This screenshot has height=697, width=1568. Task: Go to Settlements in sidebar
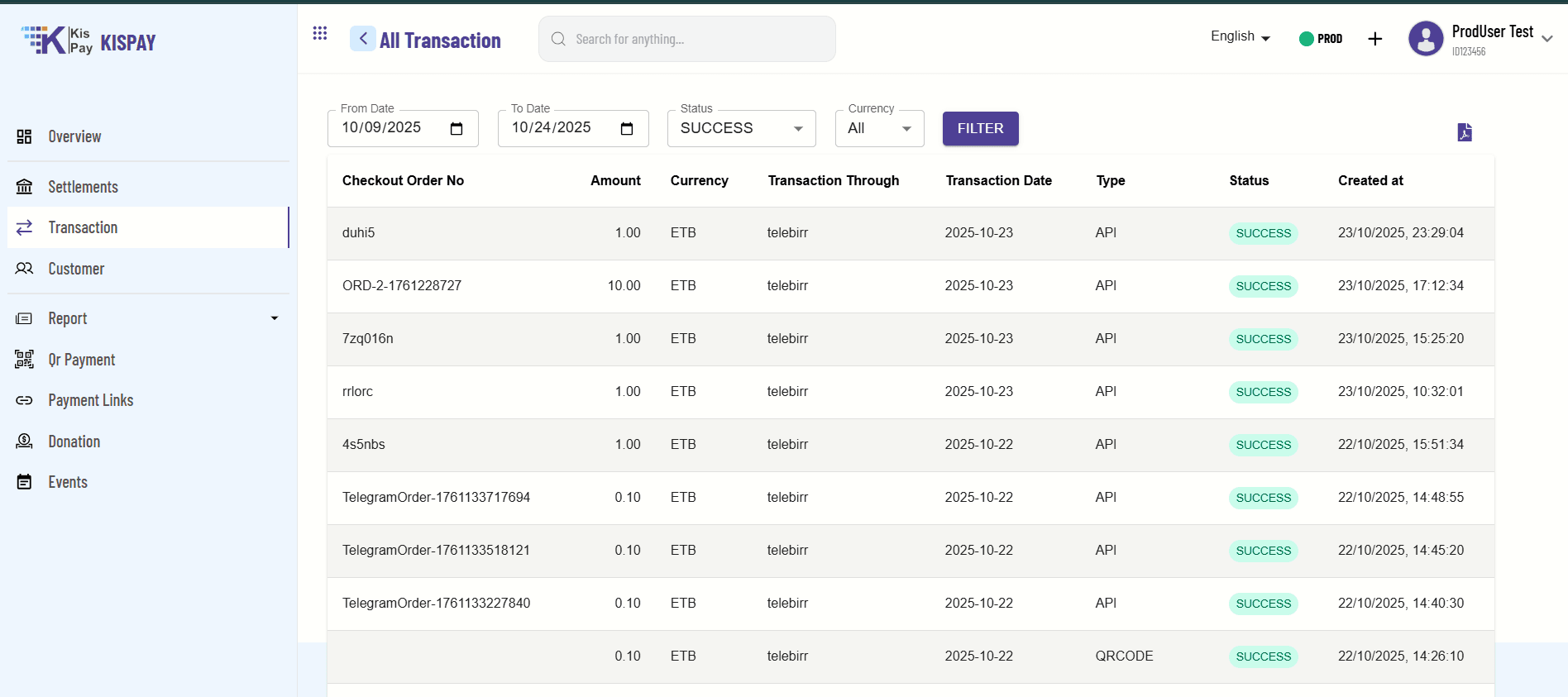click(x=83, y=187)
